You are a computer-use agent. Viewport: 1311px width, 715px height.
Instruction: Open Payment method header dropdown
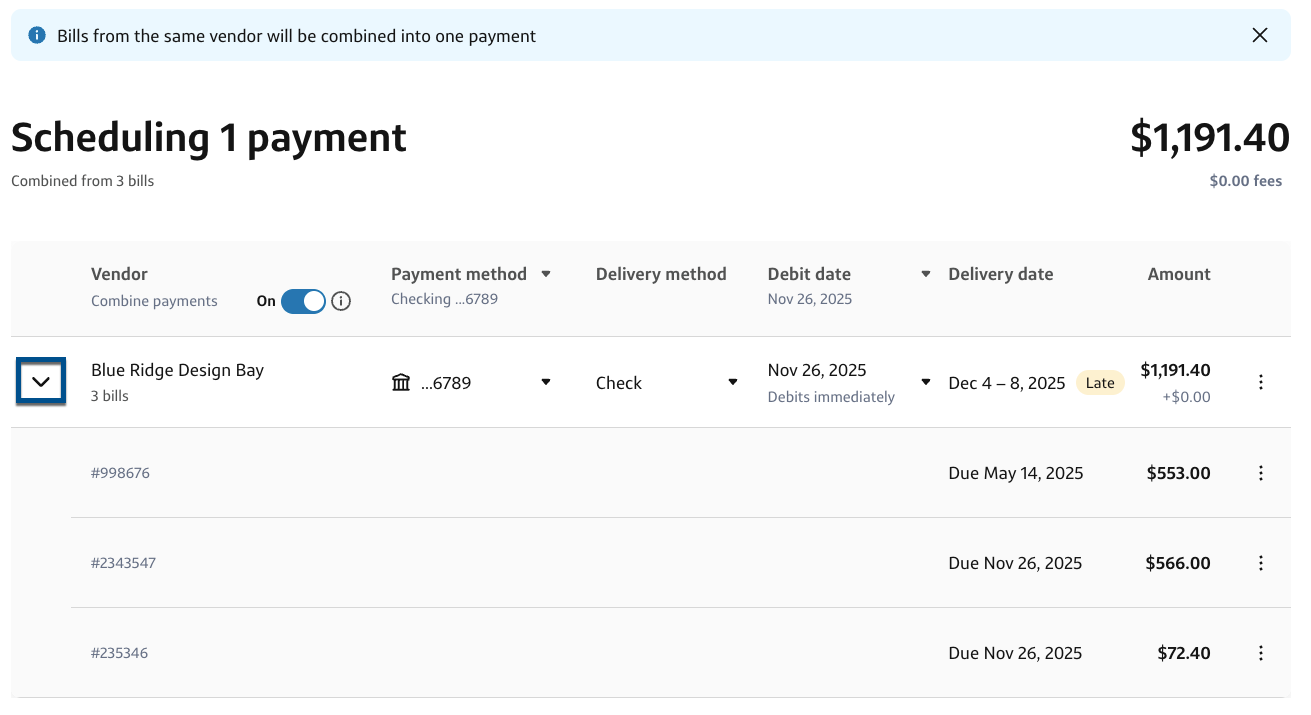tap(546, 274)
